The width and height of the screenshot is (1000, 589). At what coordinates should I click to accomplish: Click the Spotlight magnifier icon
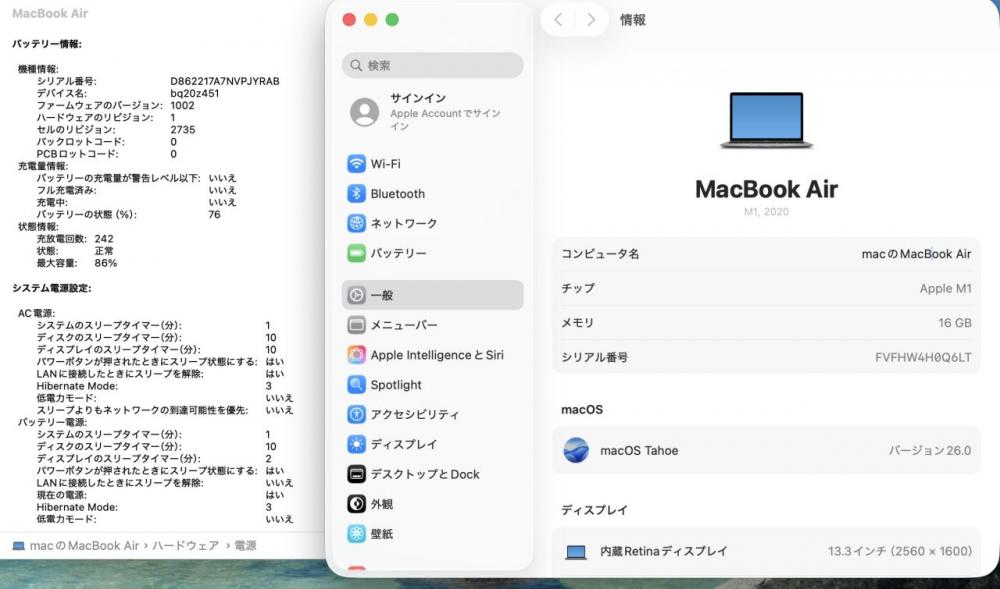pyautogui.click(x=356, y=384)
